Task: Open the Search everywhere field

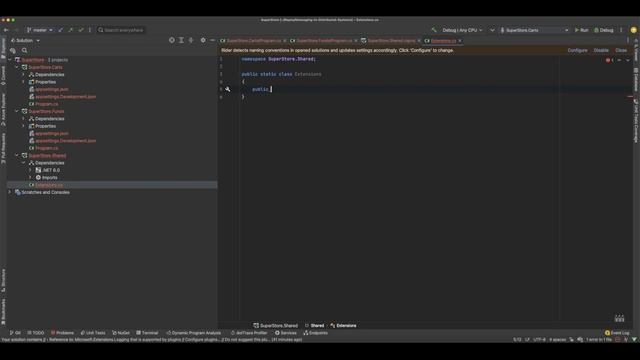Action: pos(121,30)
